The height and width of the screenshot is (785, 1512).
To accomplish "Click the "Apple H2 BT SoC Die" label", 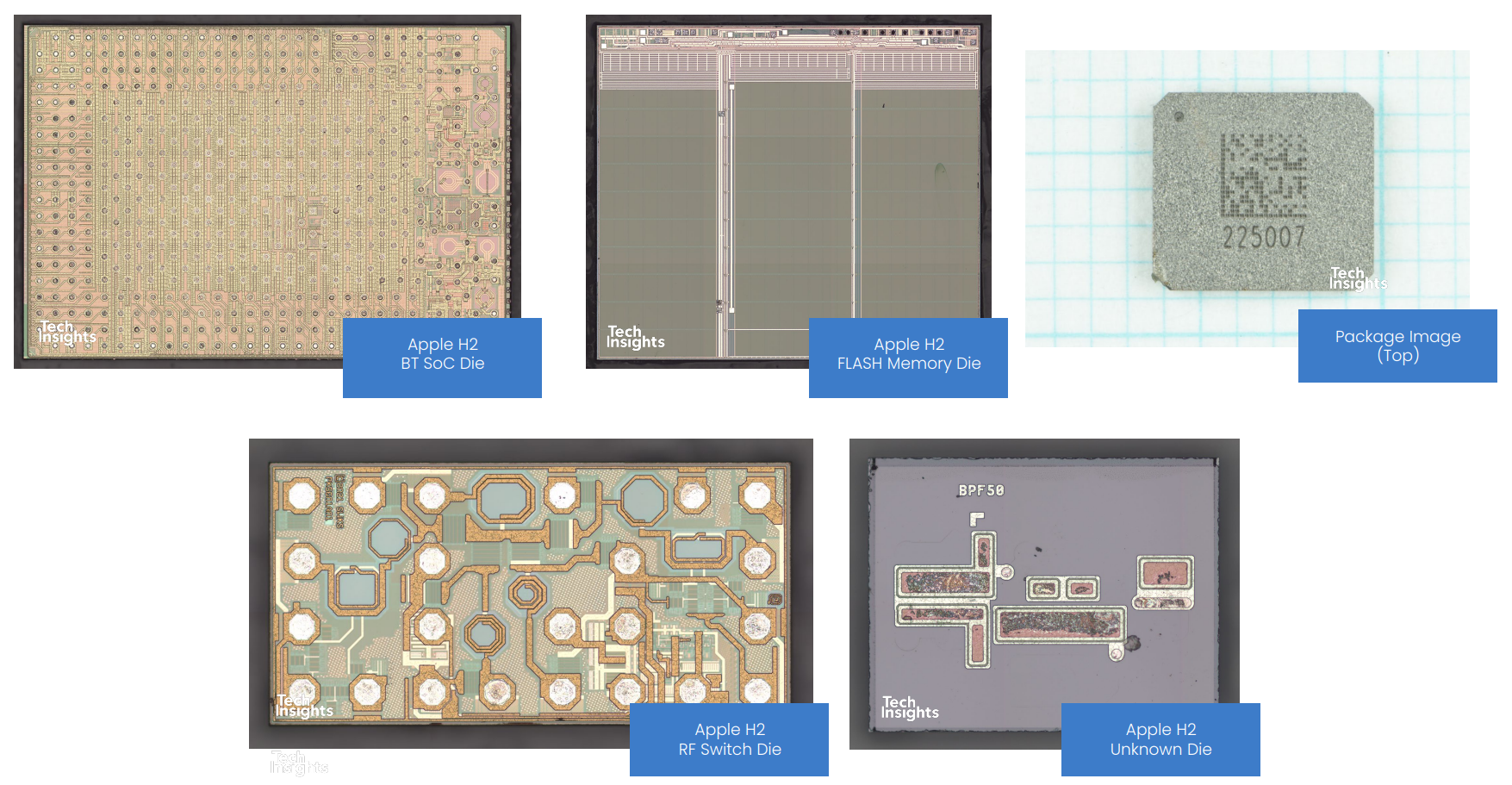I will (x=442, y=358).
